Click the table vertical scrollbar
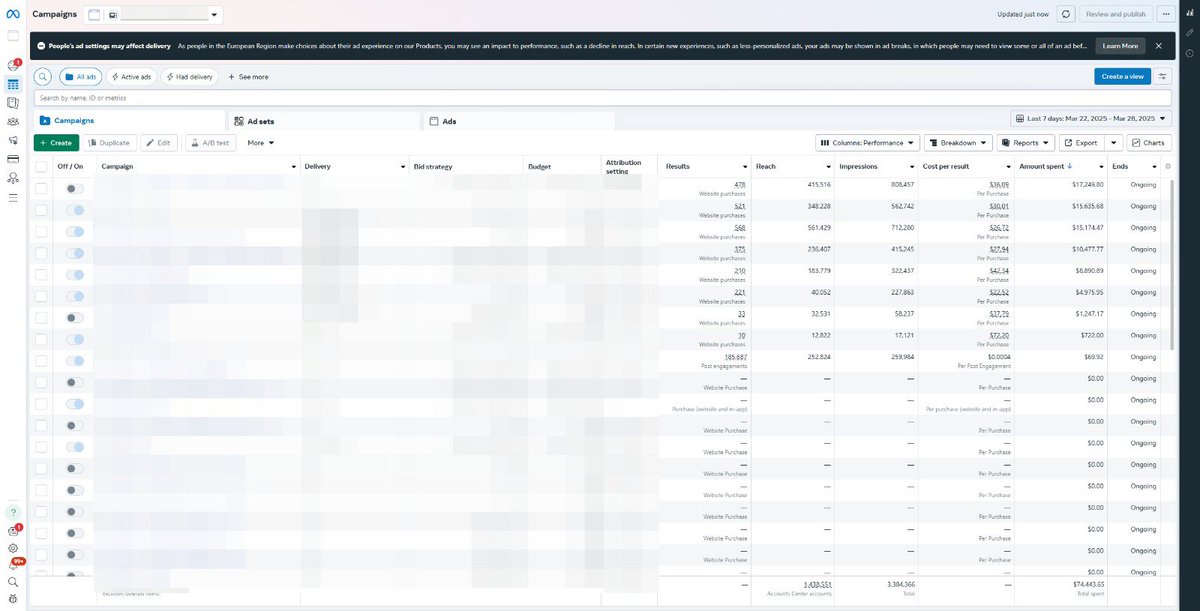The width and height of the screenshot is (1200, 611). pyautogui.click(x=1174, y=264)
